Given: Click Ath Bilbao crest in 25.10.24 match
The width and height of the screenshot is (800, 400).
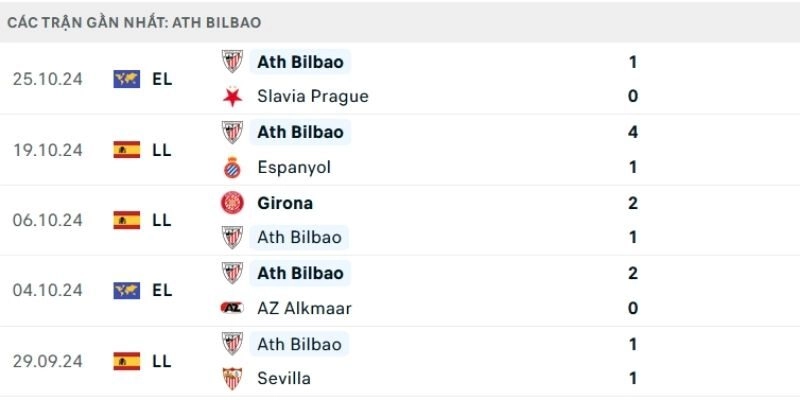Looking at the screenshot, I should (x=232, y=62).
